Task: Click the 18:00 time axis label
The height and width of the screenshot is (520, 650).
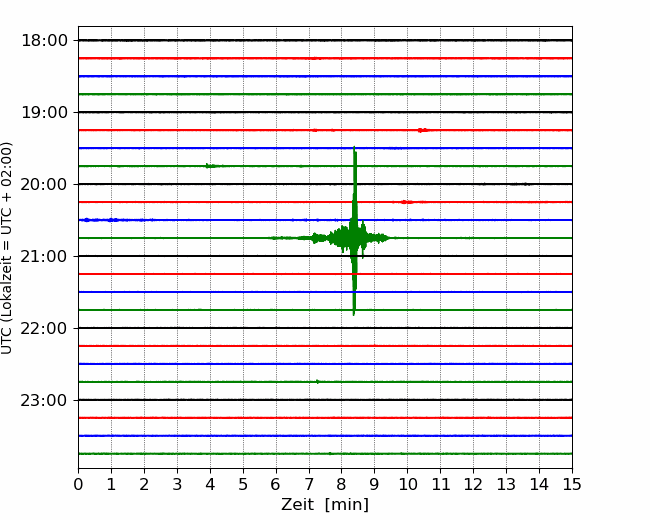Action: (44, 41)
